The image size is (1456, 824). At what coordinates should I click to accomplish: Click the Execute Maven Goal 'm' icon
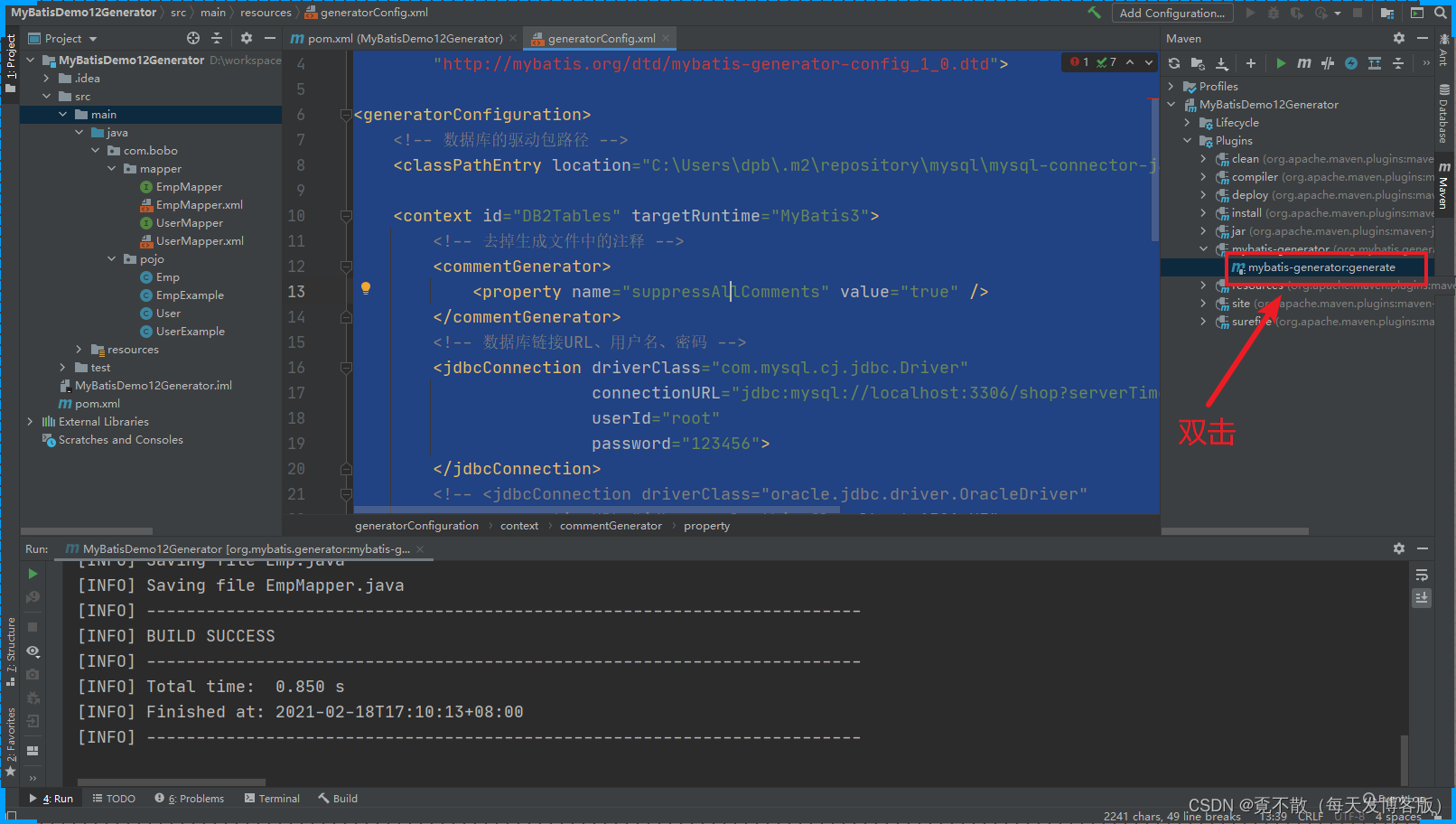1303,63
